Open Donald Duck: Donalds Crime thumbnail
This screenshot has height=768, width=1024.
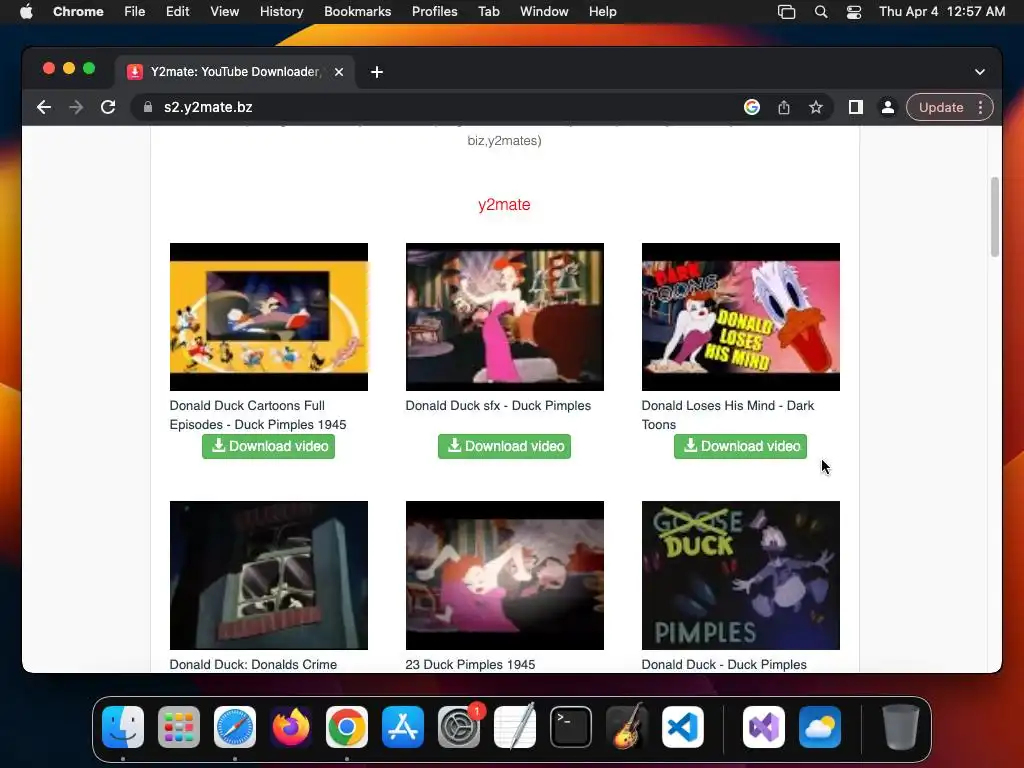click(268, 575)
